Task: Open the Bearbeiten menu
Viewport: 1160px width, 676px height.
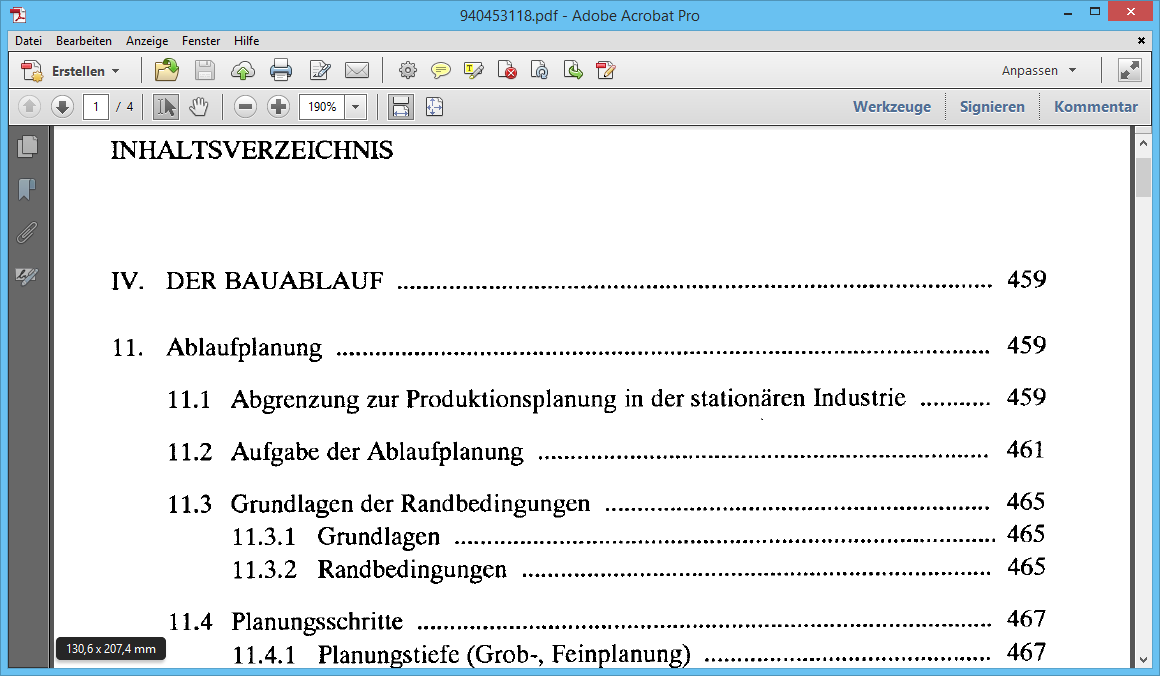Action: pos(84,41)
